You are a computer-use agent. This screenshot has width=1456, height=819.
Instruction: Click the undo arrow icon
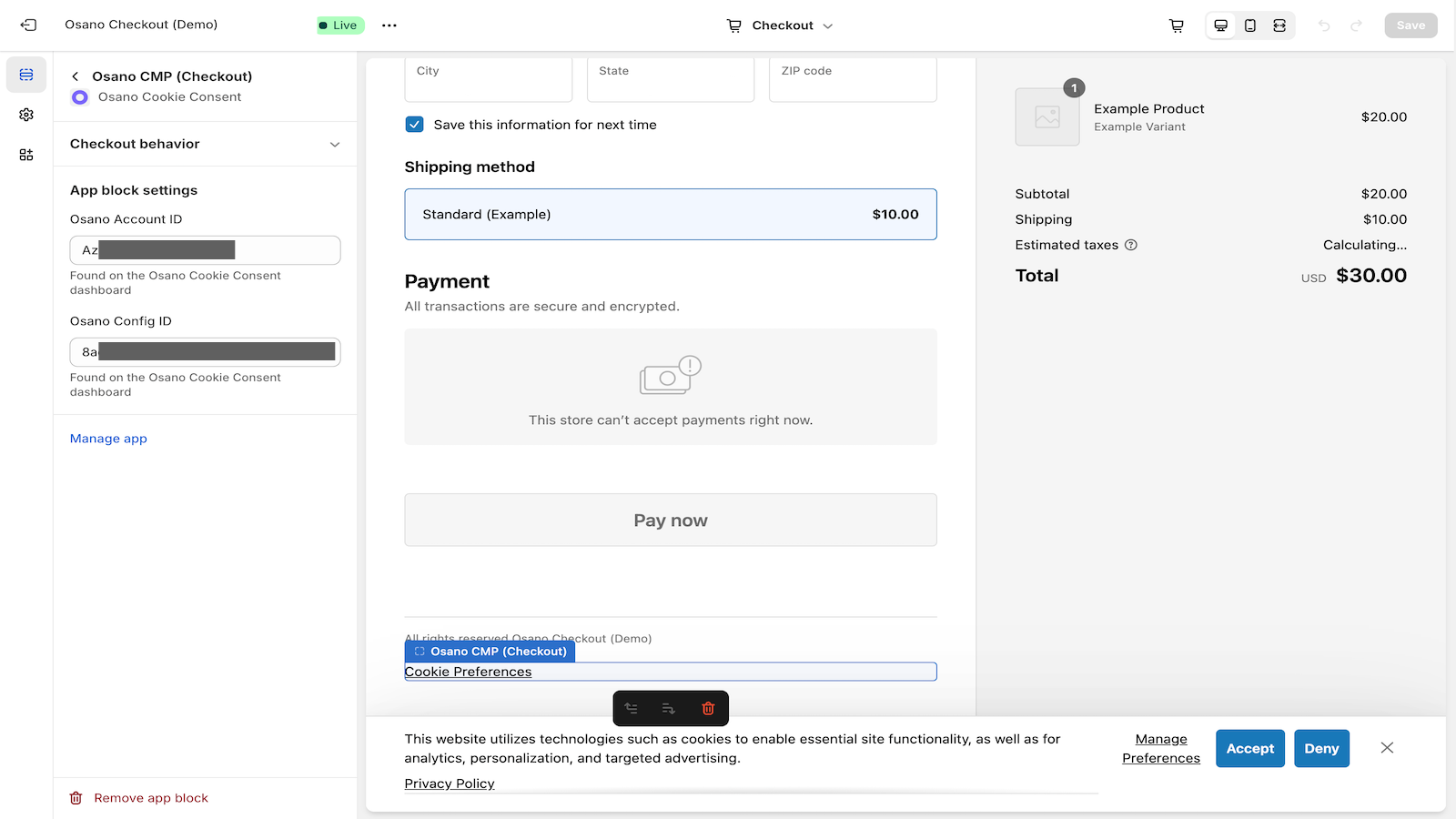1324,25
